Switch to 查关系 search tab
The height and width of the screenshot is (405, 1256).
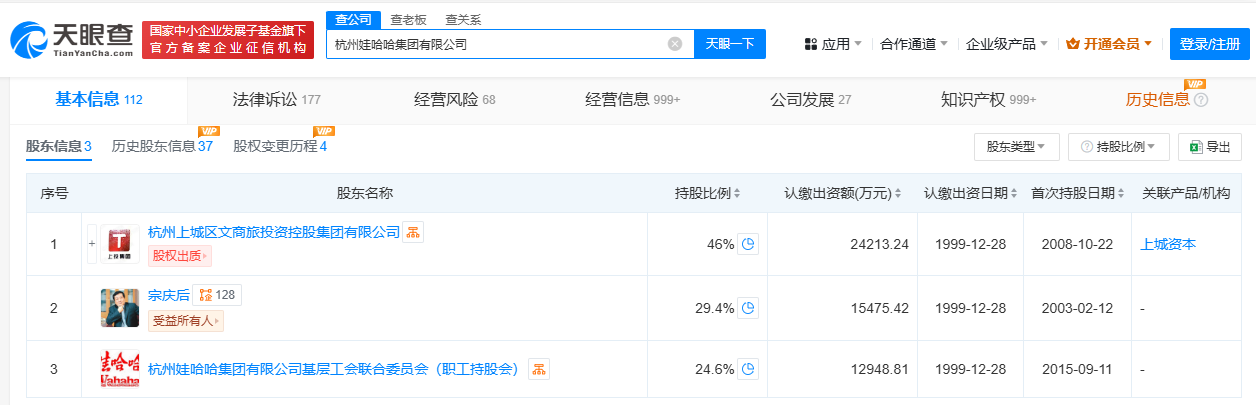[462, 19]
